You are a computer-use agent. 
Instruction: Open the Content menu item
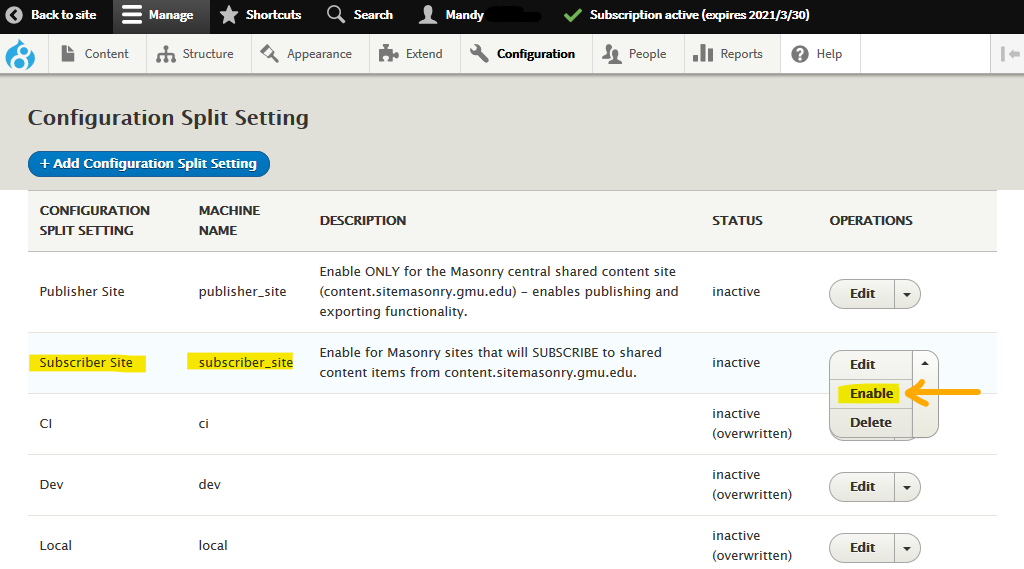(97, 54)
